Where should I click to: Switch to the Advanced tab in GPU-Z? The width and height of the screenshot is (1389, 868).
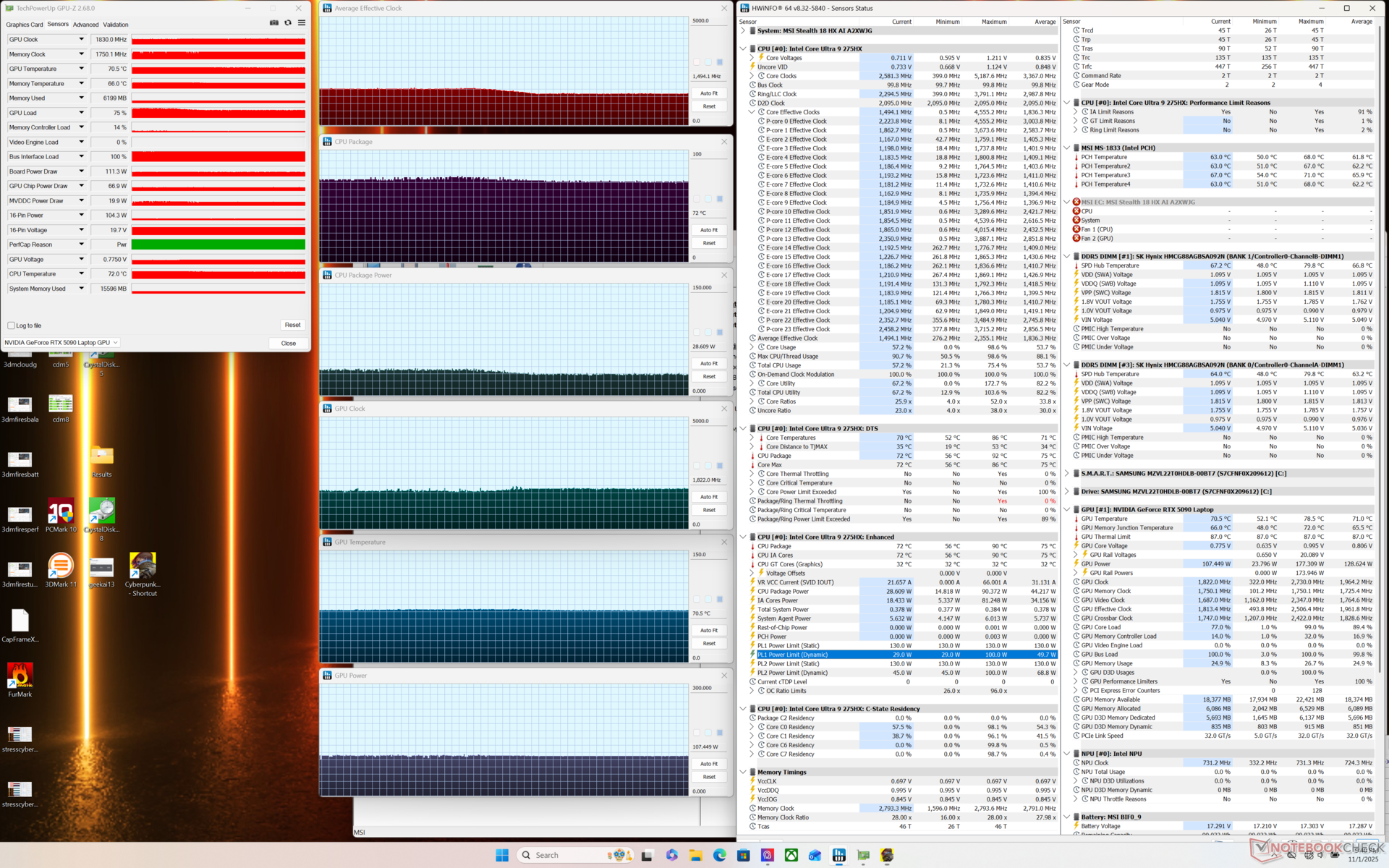click(x=85, y=25)
